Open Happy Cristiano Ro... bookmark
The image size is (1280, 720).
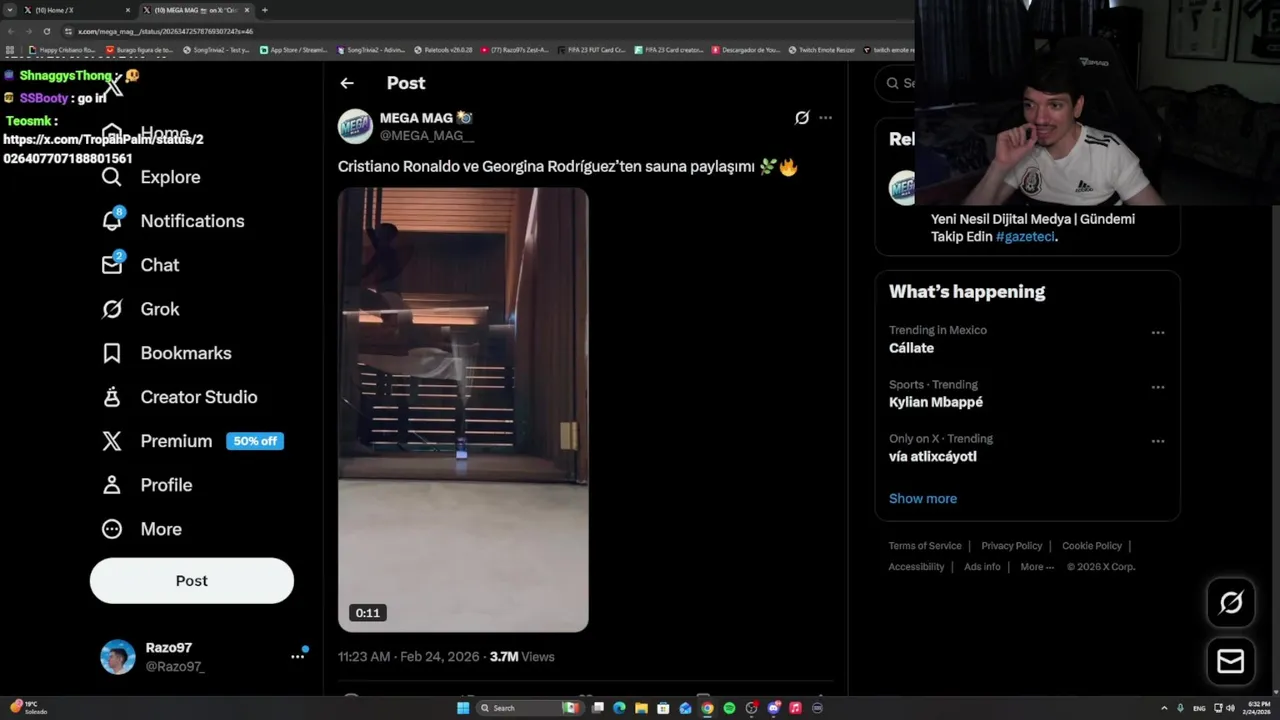(x=62, y=50)
